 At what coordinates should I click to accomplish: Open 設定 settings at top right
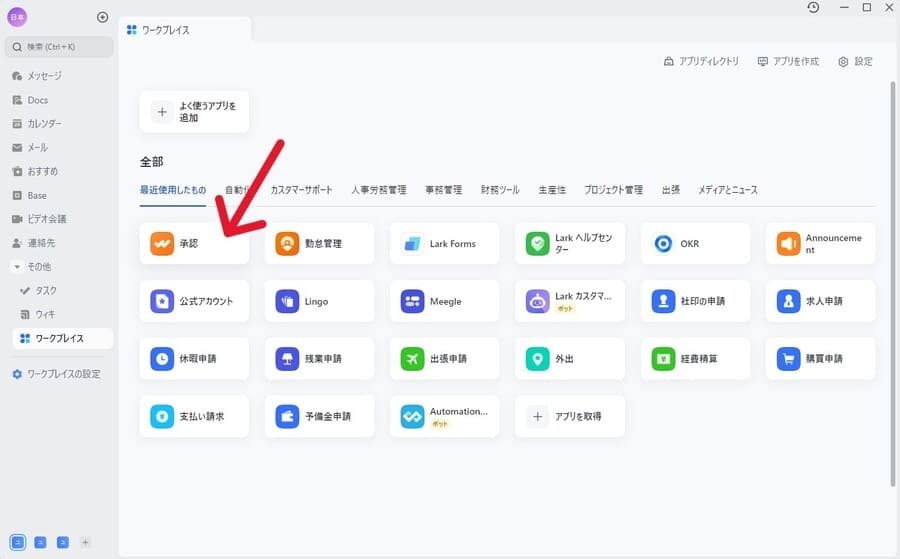click(x=855, y=61)
